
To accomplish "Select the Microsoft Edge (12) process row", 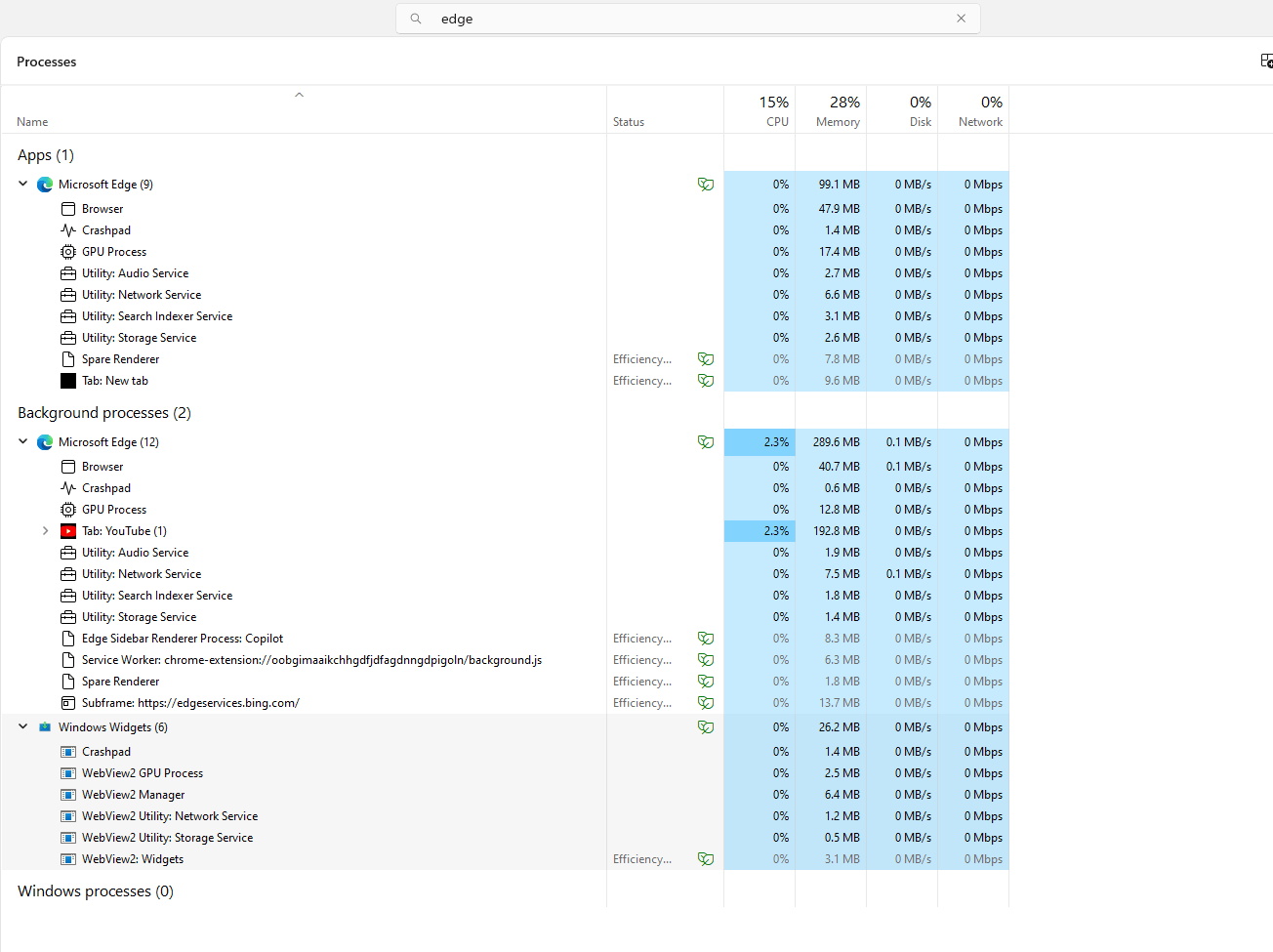I will pos(505,442).
